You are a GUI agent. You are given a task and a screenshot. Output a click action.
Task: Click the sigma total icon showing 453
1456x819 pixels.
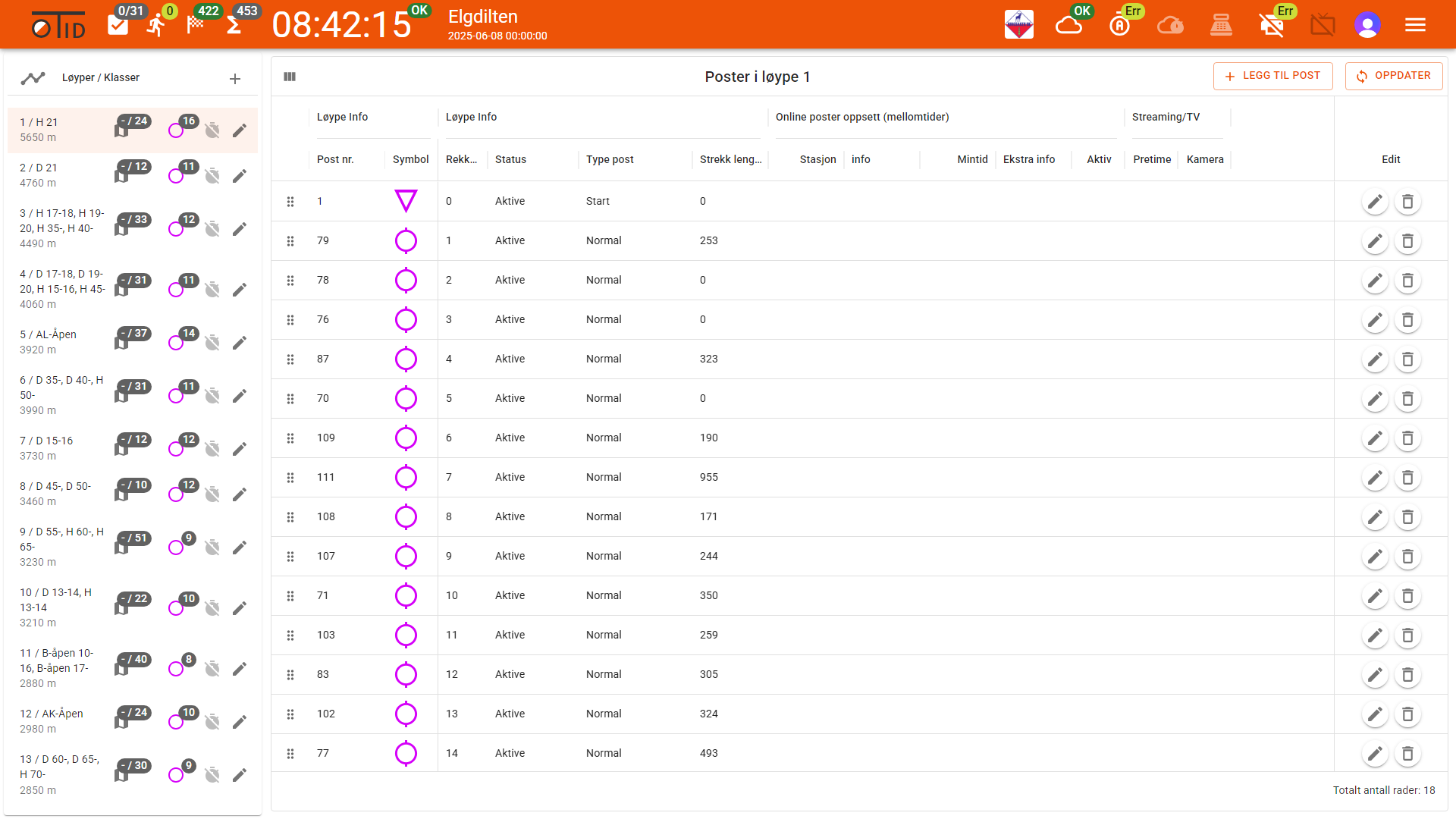click(234, 25)
